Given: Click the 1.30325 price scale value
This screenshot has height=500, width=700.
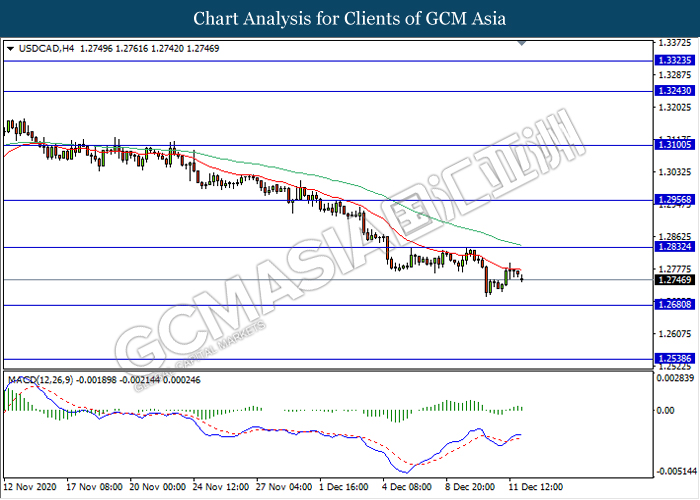Looking at the screenshot, I should 675,171.
